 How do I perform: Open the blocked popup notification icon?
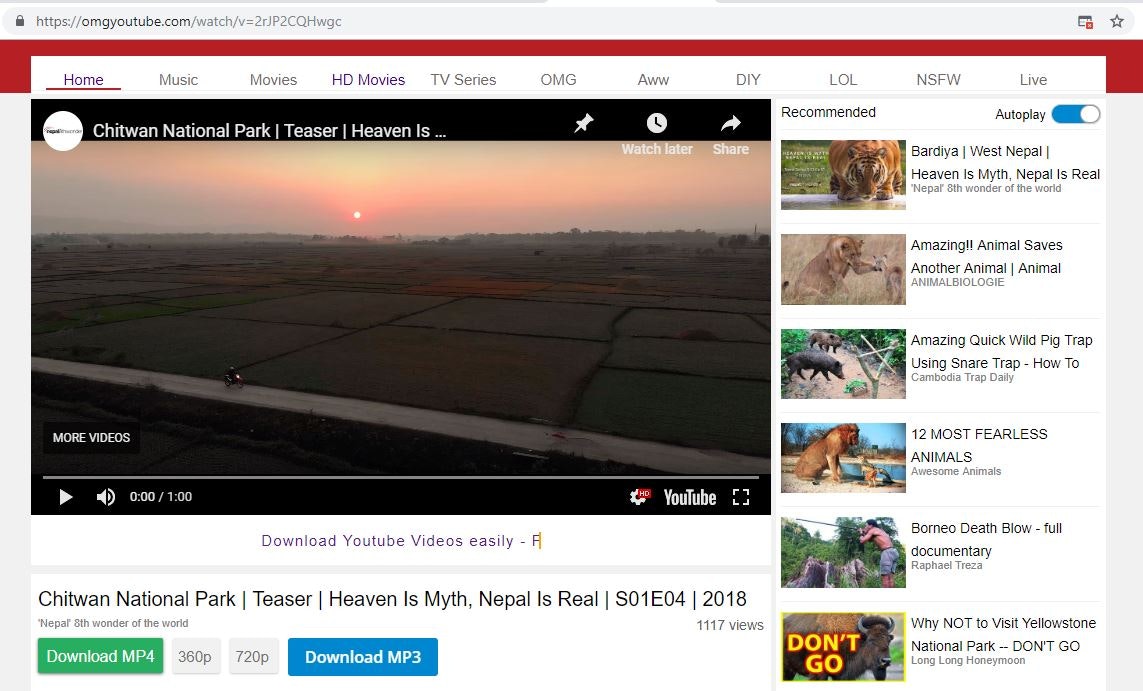pyautogui.click(x=1085, y=19)
